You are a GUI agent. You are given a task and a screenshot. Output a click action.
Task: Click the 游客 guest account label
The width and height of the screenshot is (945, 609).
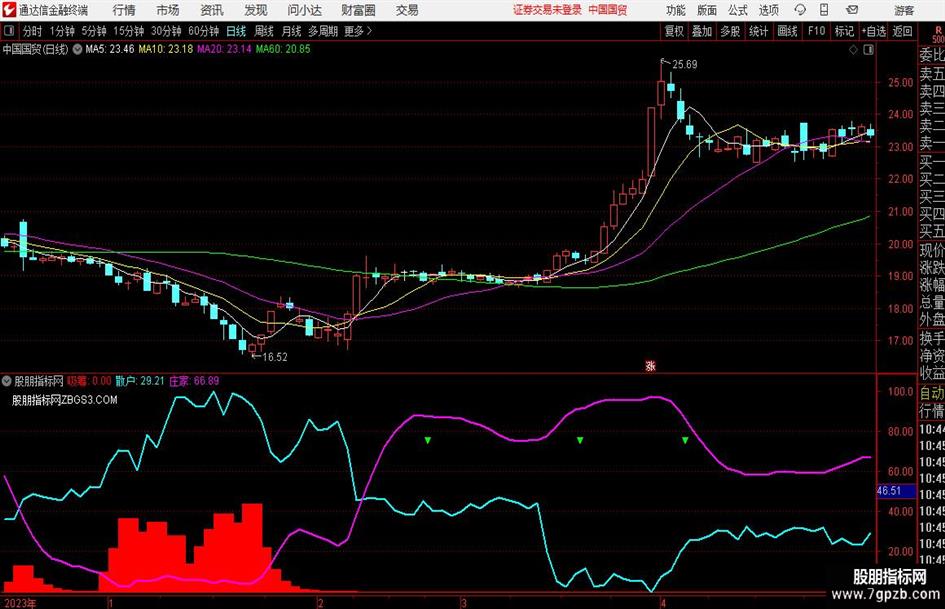click(x=904, y=10)
